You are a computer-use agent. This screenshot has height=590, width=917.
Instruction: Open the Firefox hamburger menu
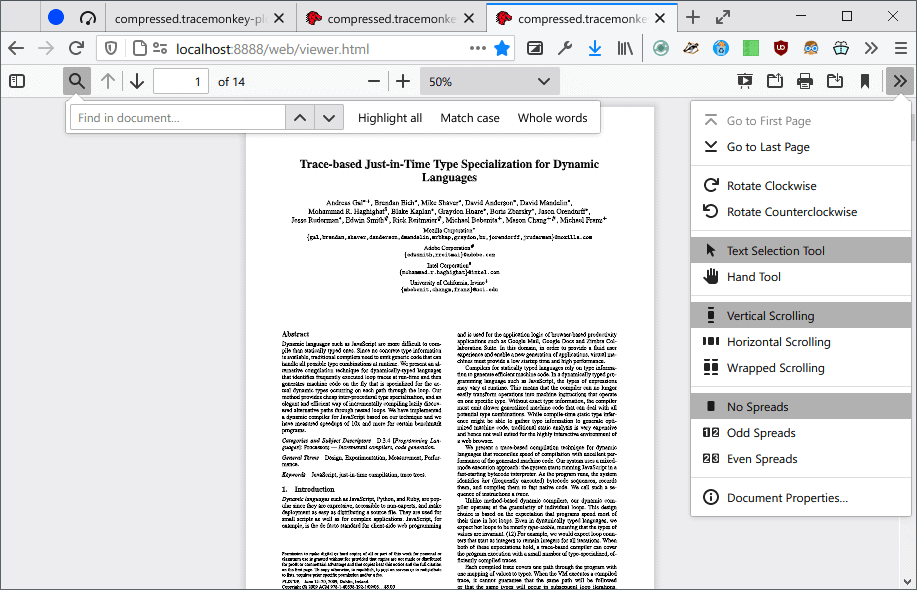click(x=901, y=49)
